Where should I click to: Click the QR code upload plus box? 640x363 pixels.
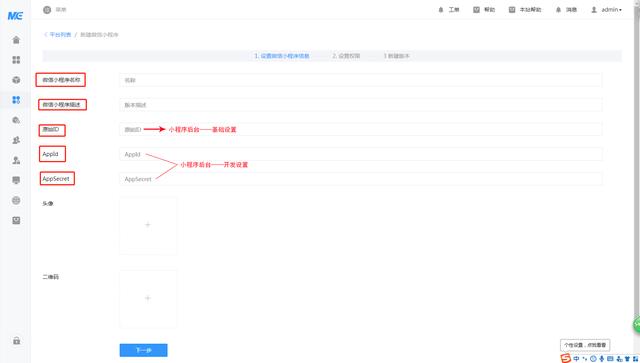[x=148, y=298]
